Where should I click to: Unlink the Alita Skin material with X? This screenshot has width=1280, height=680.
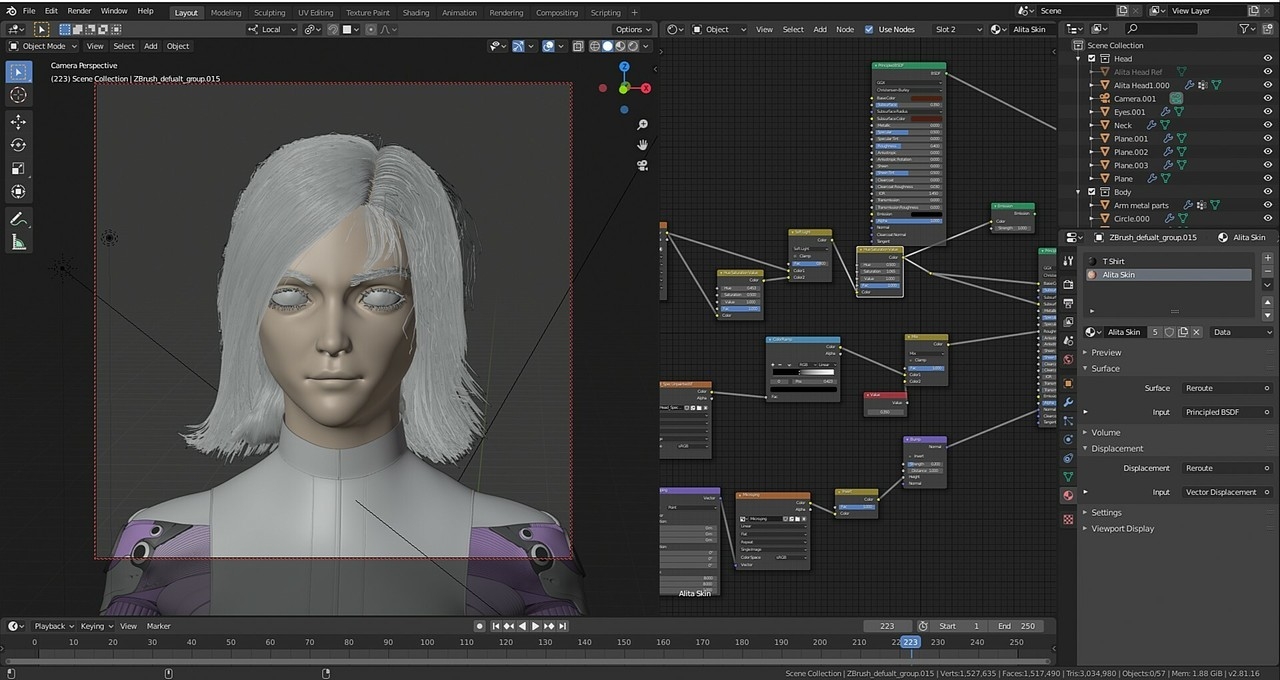(1197, 332)
